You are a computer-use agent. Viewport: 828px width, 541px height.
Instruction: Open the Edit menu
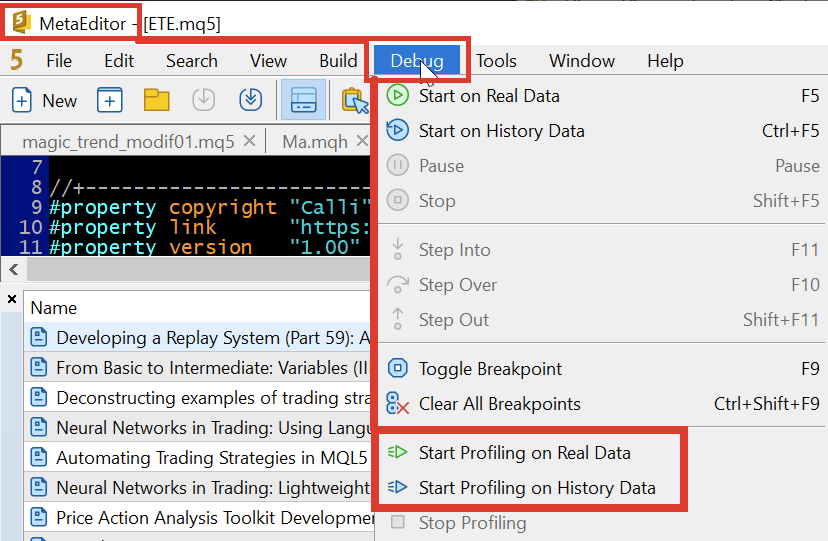[x=119, y=61]
